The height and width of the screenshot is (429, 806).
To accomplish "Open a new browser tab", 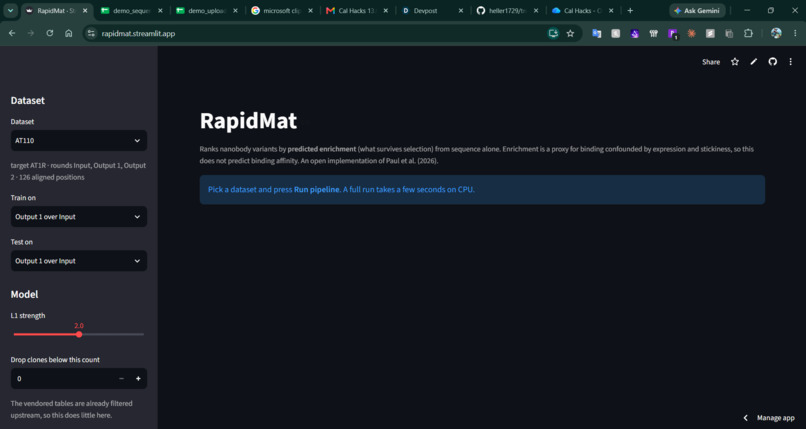I will click(x=630, y=10).
